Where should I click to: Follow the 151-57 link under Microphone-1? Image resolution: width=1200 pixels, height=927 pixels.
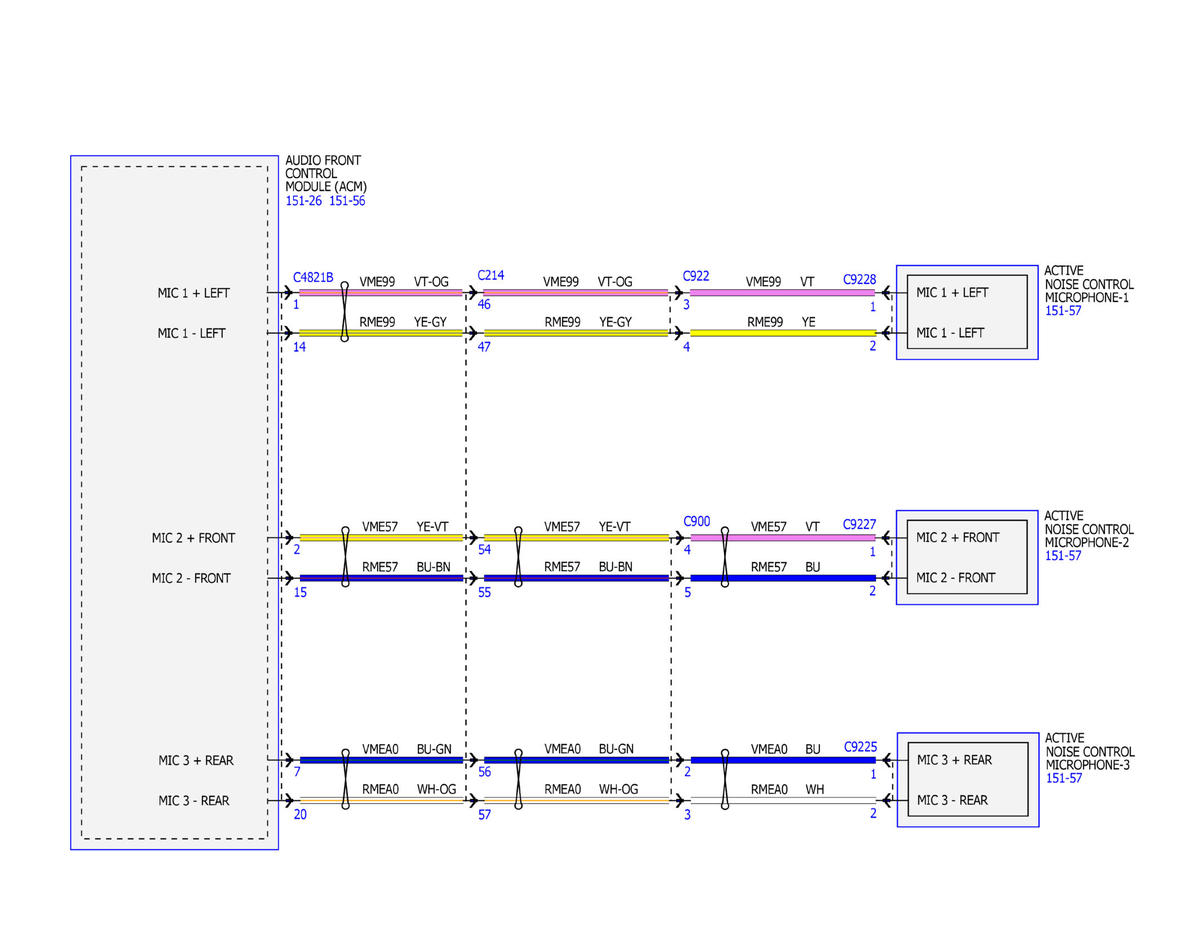click(1063, 311)
